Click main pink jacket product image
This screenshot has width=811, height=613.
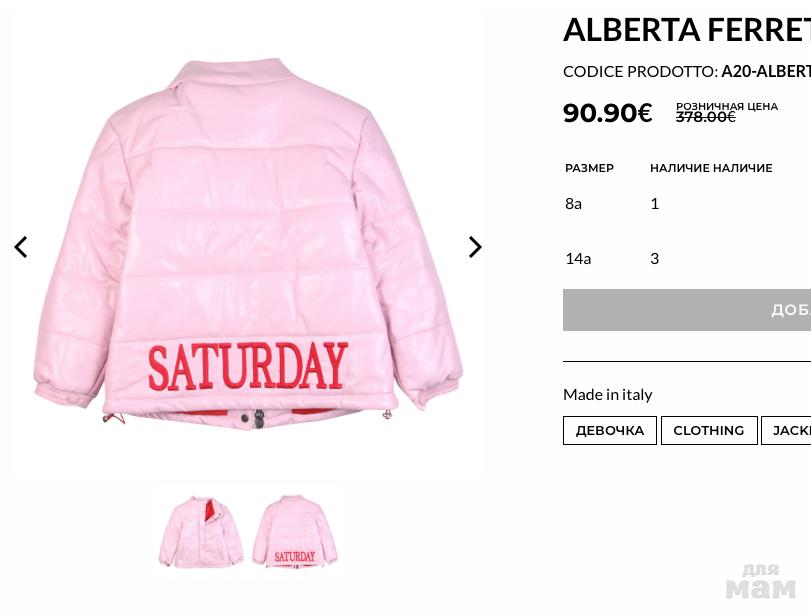(x=247, y=243)
